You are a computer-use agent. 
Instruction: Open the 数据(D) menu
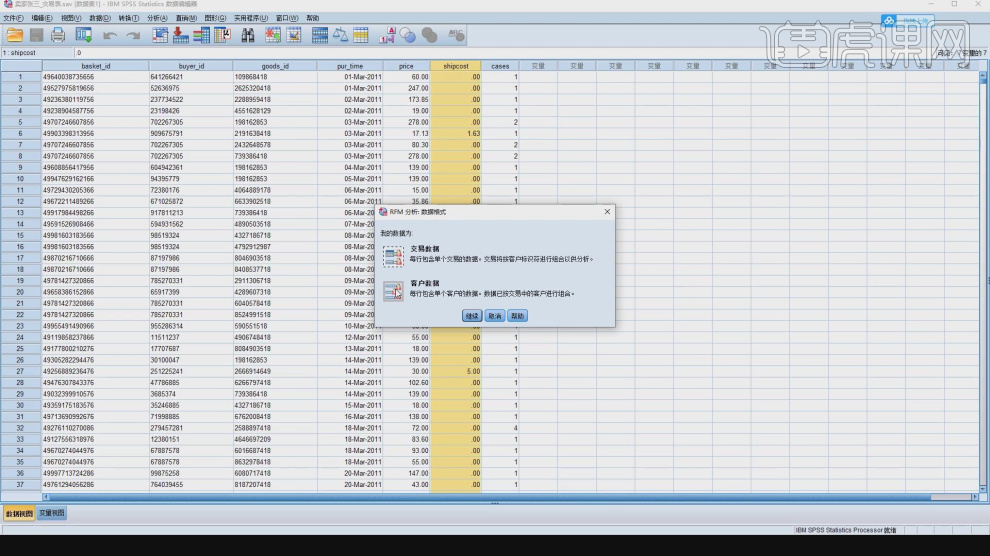(x=100, y=18)
